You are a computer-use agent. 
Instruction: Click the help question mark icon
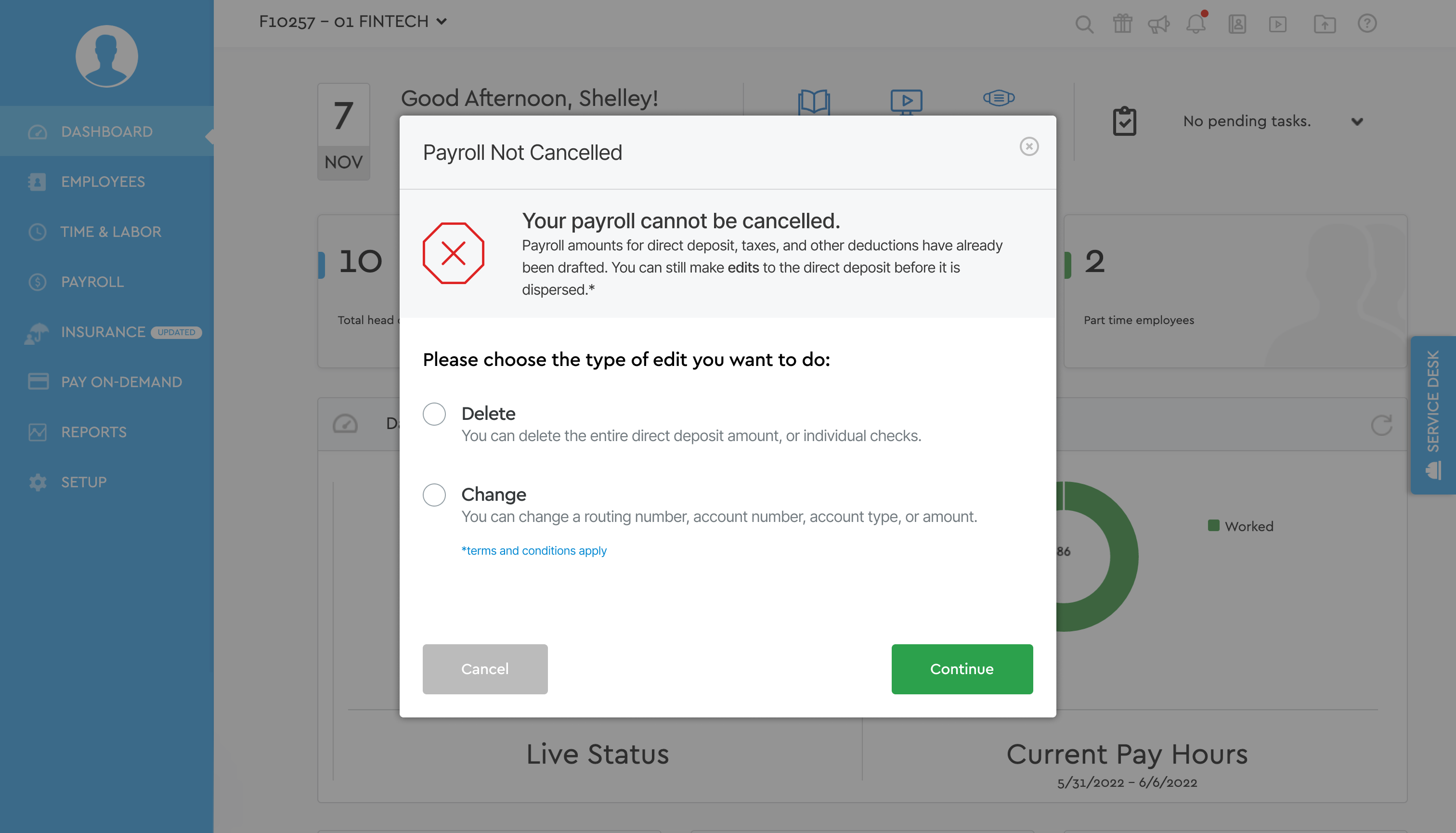(x=1367, y=24)
